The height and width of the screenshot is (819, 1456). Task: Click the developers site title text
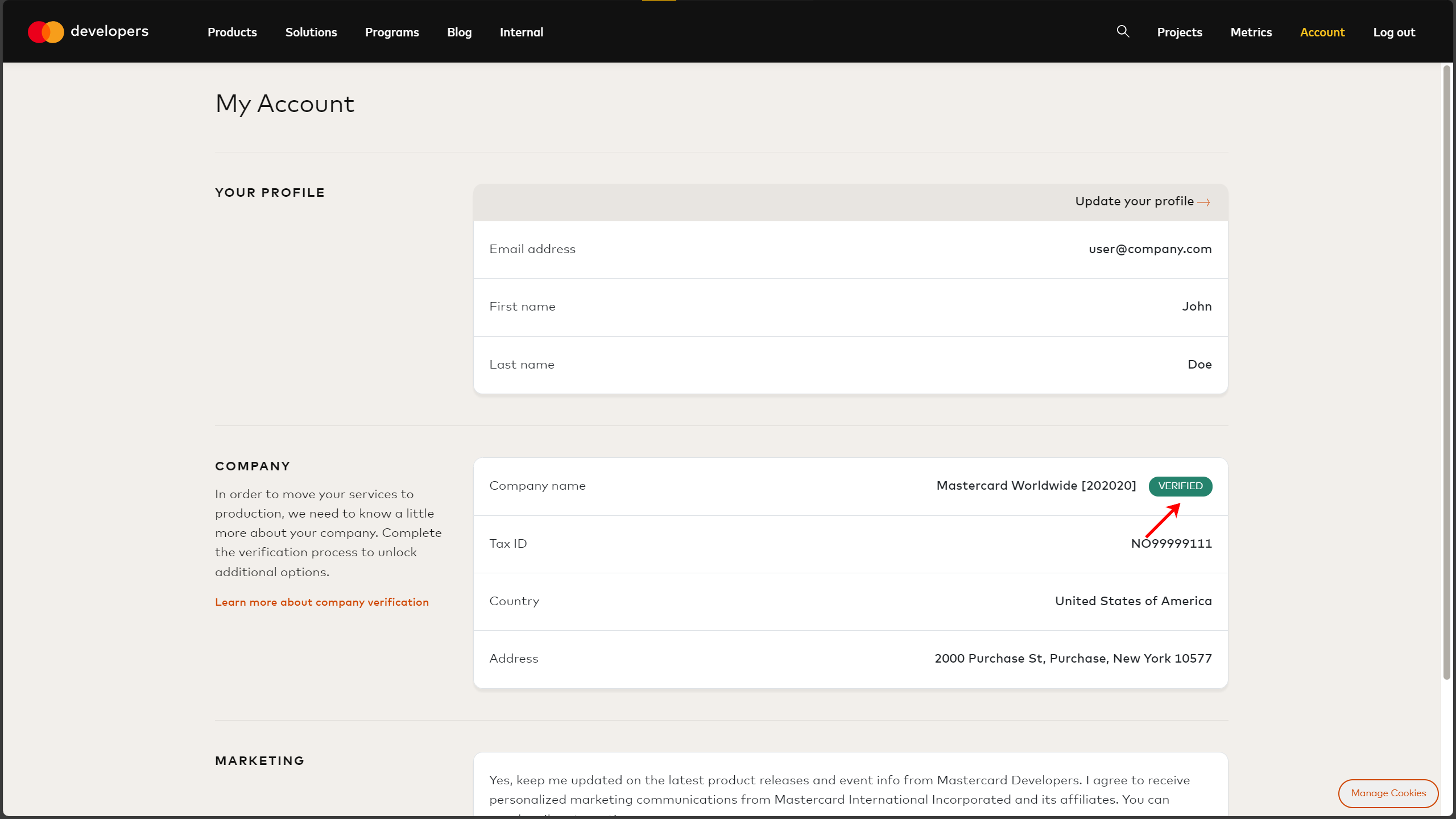109,31
